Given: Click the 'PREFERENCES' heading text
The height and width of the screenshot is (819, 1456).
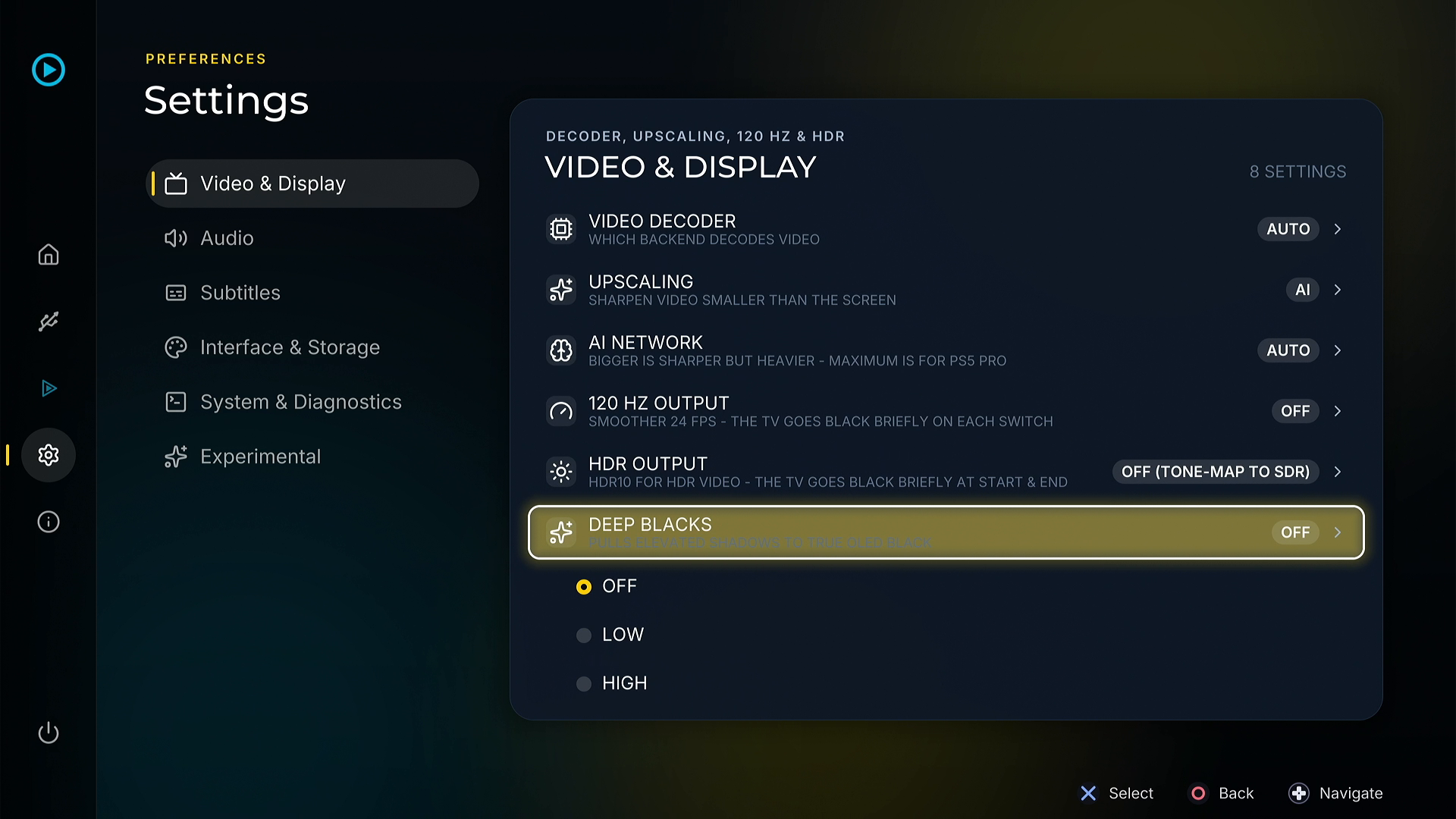Looking at the screenshot, I should pyautogui.click(x=206, y=59).
